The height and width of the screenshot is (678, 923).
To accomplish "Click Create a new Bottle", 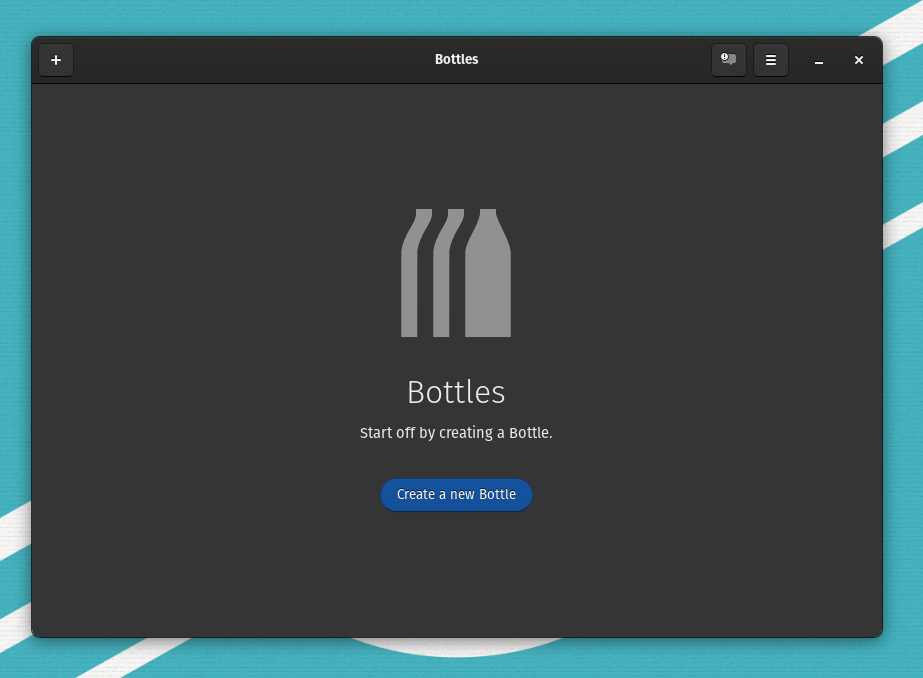I will [456, 494].
